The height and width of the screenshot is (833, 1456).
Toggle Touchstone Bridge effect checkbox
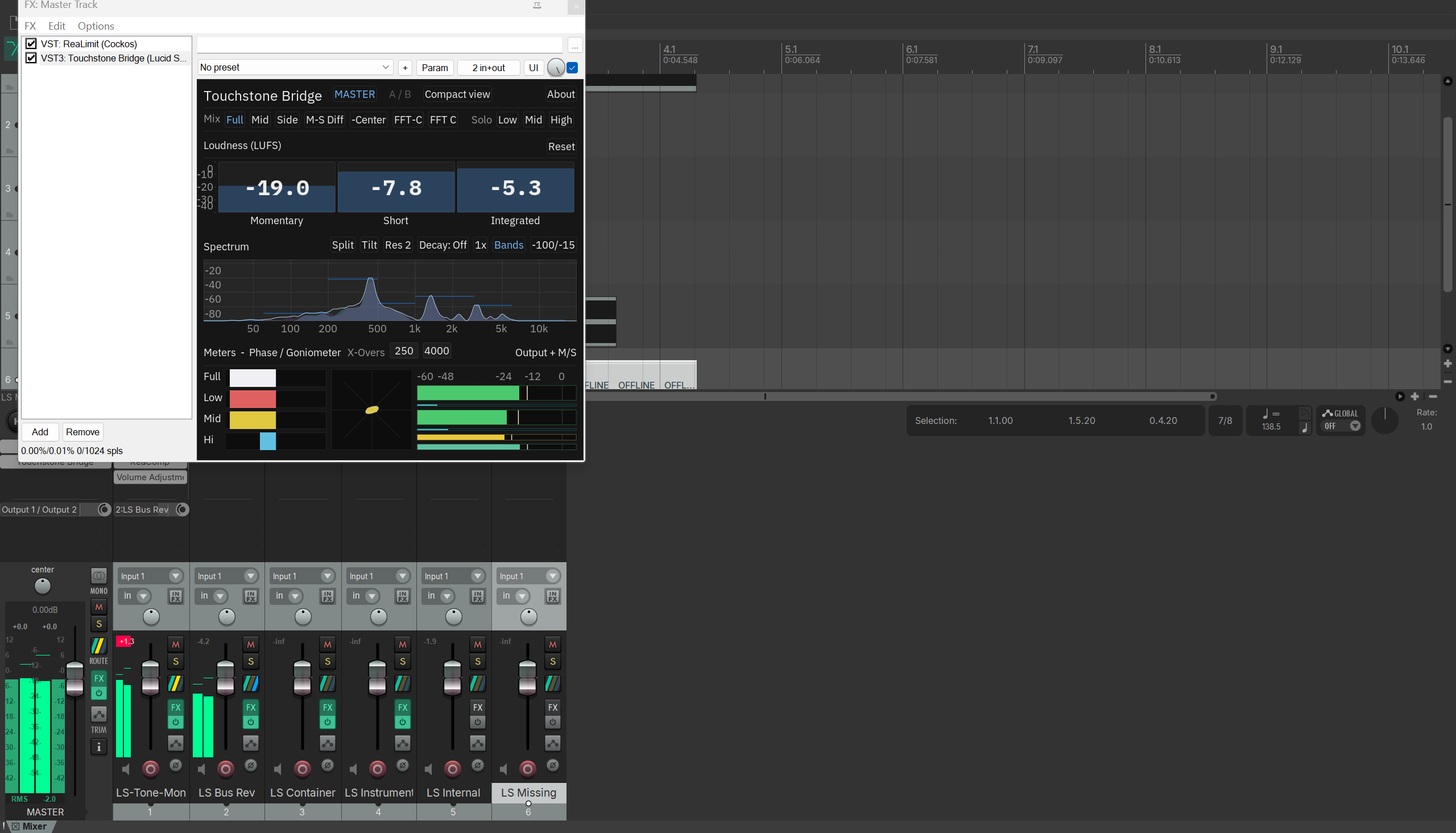point(31,59)
